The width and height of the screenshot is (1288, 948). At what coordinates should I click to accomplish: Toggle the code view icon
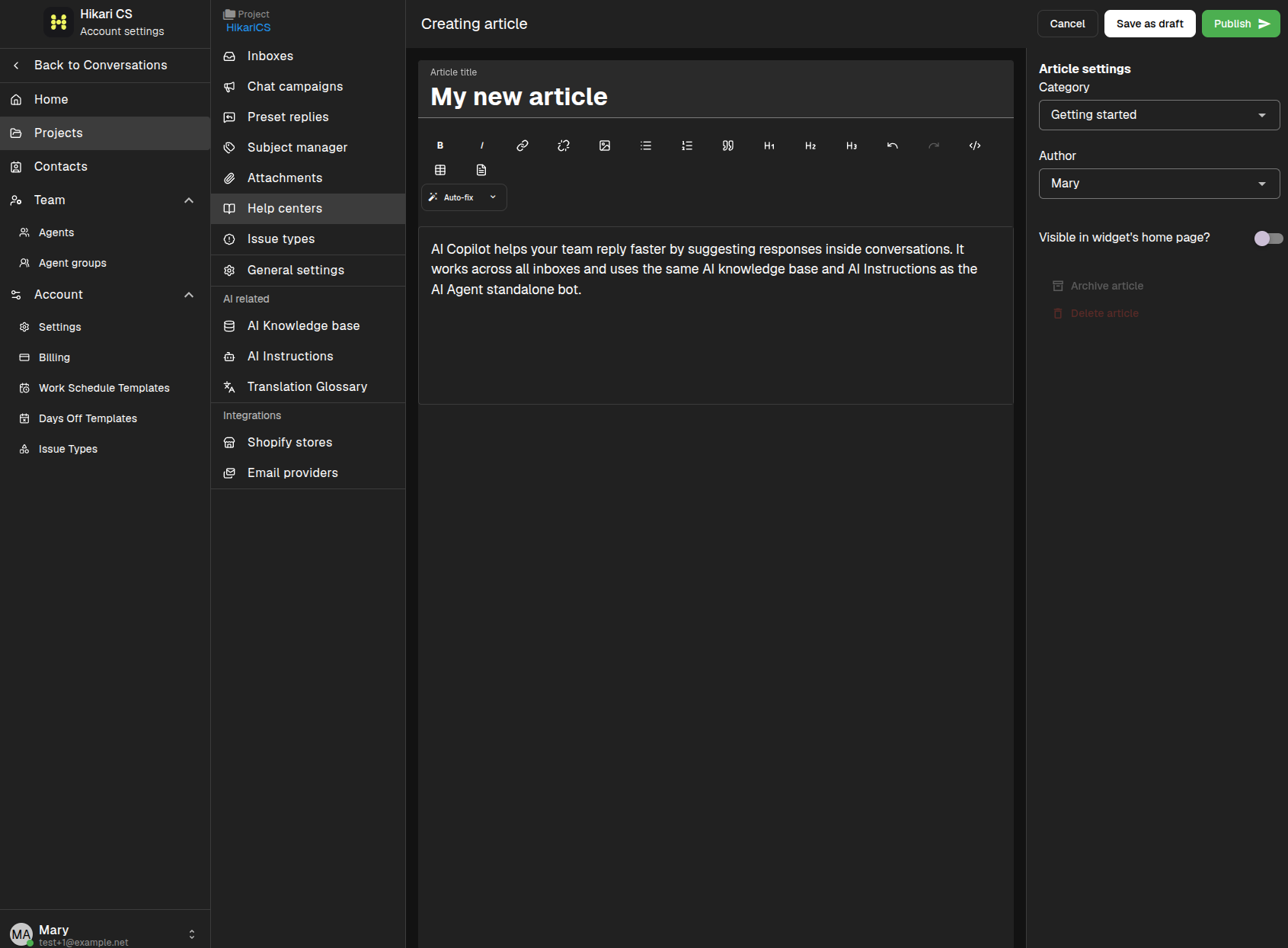pos(975,146)
